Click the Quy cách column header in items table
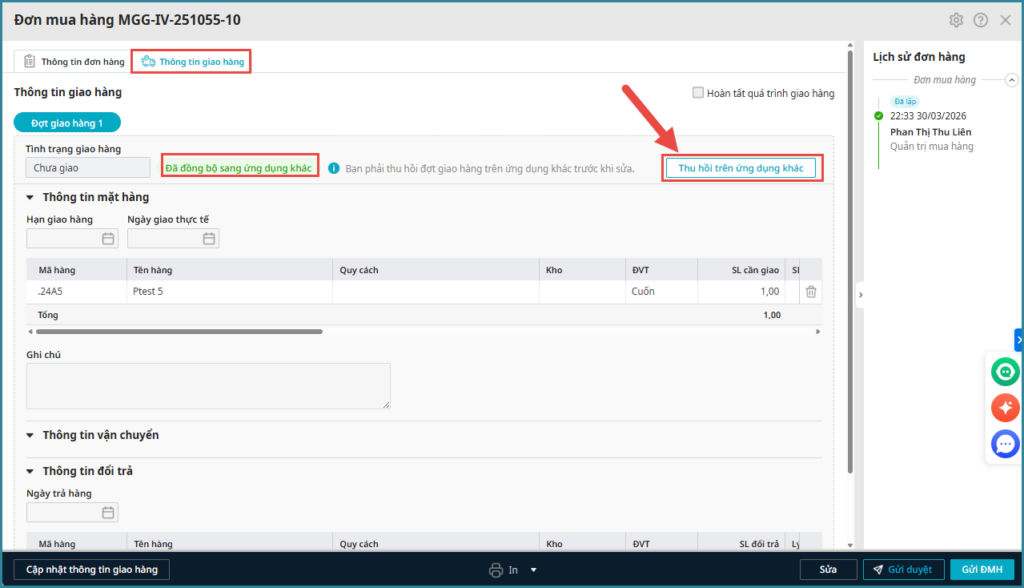Image resolution: width=1024 pixels, height=588 pixels. pos(436,270)
